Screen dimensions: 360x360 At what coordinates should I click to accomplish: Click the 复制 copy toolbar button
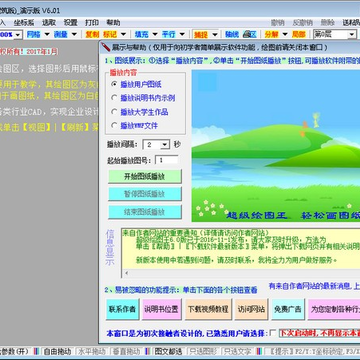[x=92, y=34]
